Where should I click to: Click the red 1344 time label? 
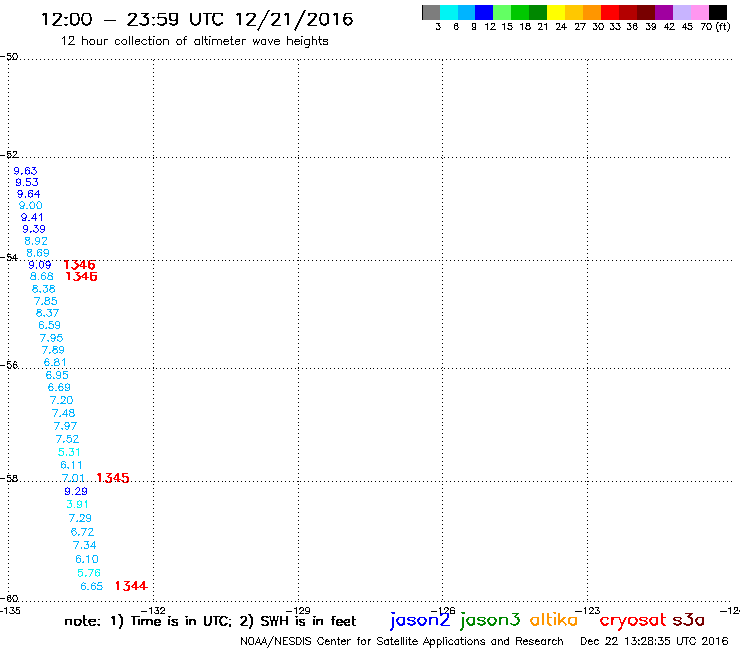click(x=131, y=586)
